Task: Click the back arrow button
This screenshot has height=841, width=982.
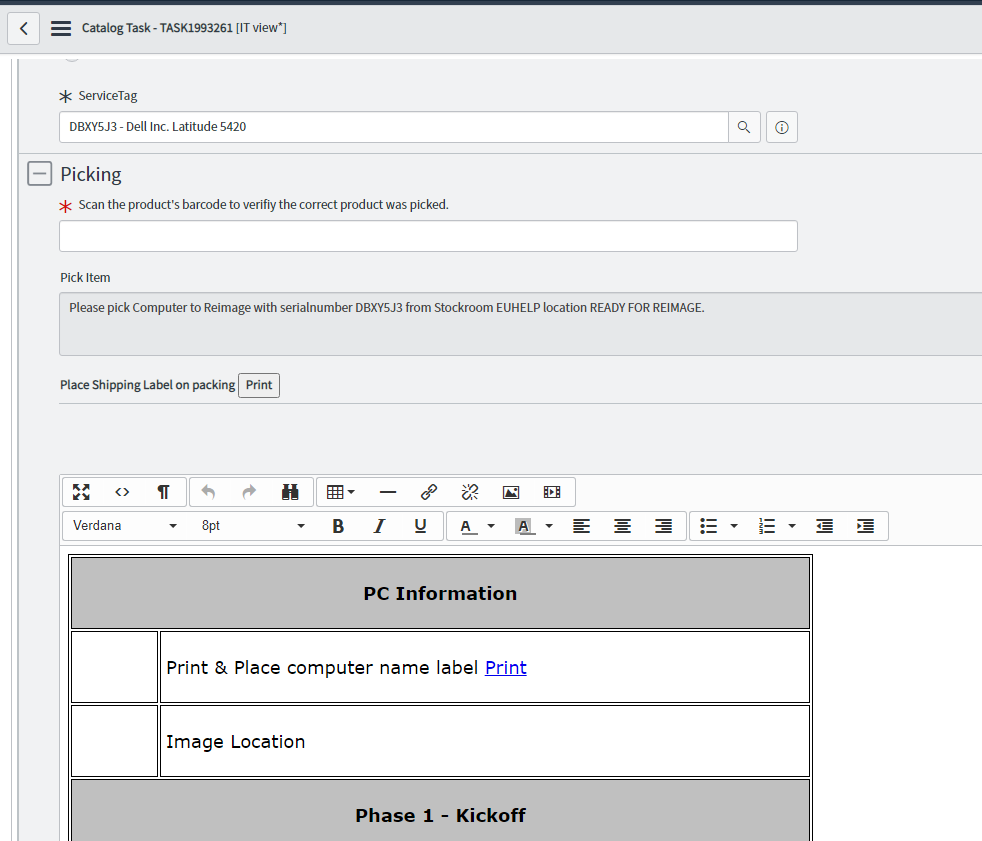Action: [x=23, y=28]
